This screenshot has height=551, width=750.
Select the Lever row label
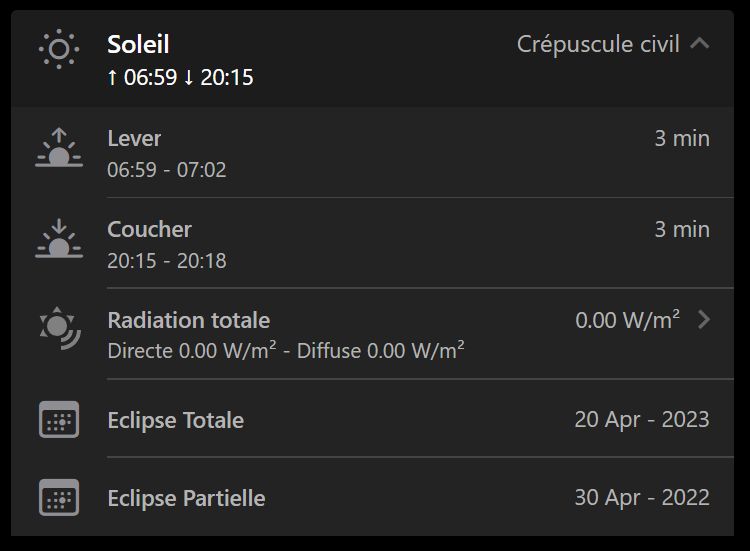pos(134,139)
